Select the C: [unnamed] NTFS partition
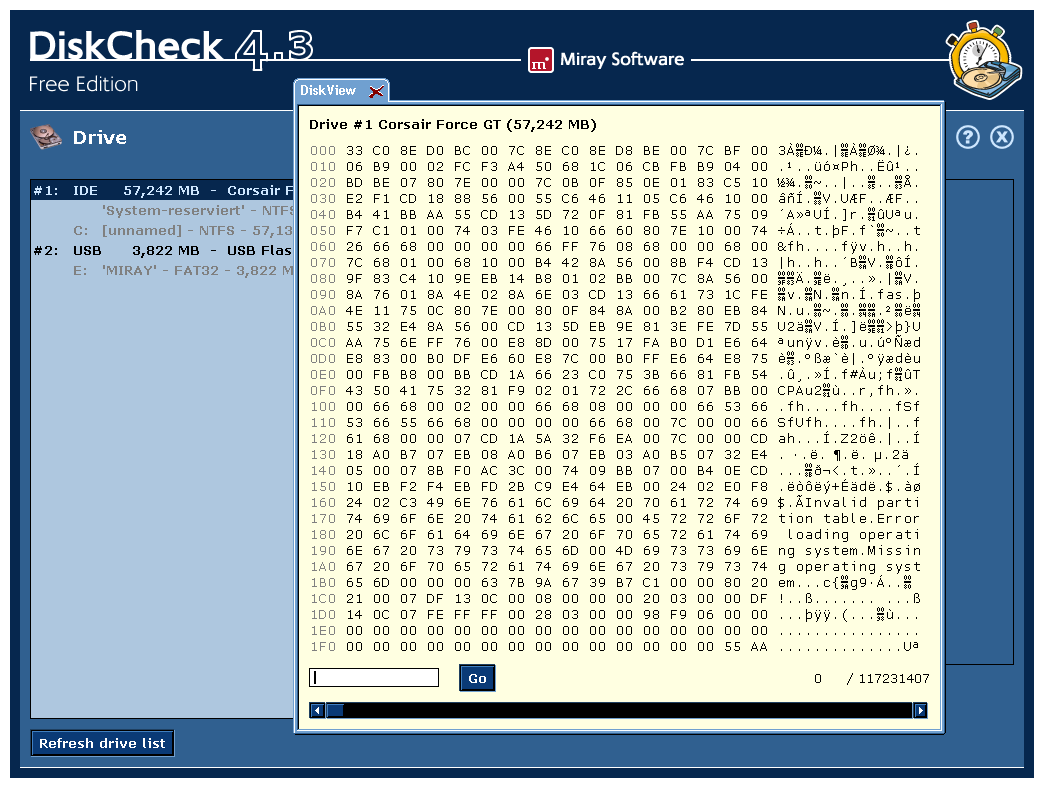This screenshot has height=788, width=1043. 183,231
